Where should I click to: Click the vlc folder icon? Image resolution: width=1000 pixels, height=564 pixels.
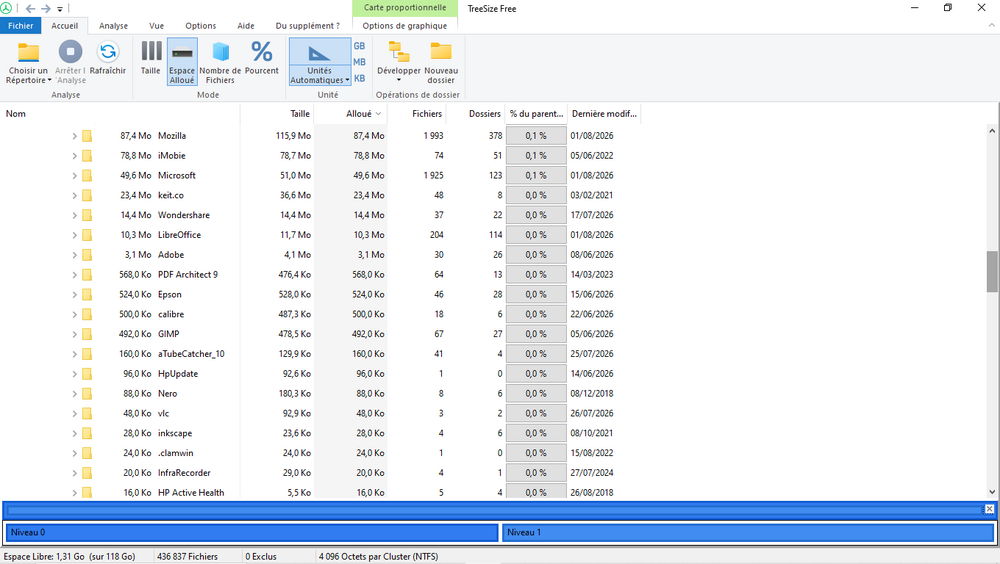[87, 413]
